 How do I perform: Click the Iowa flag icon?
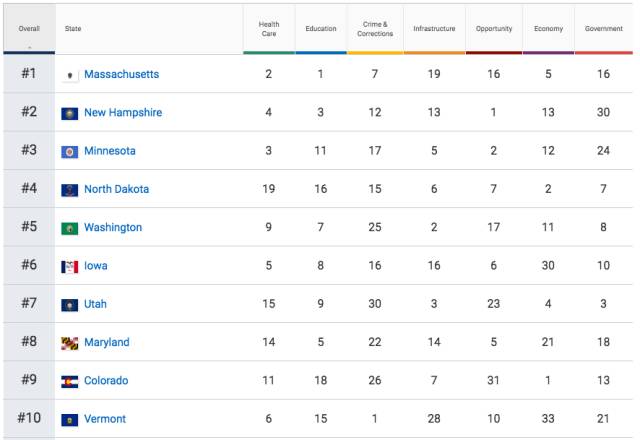(70, 267)
